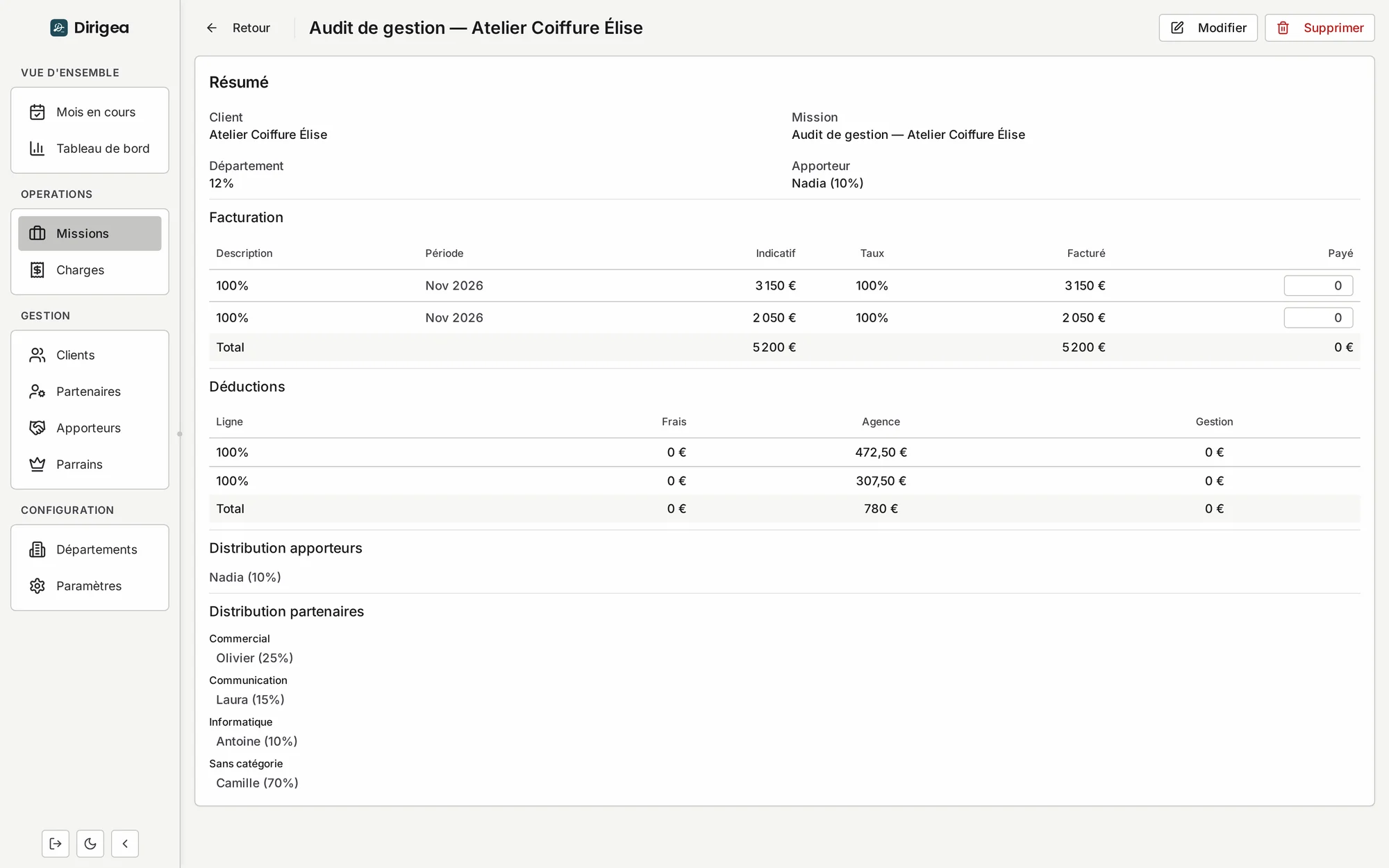Click the Parrains crown icon
The height and width of the screenshot is (868, 1389).
38,465
